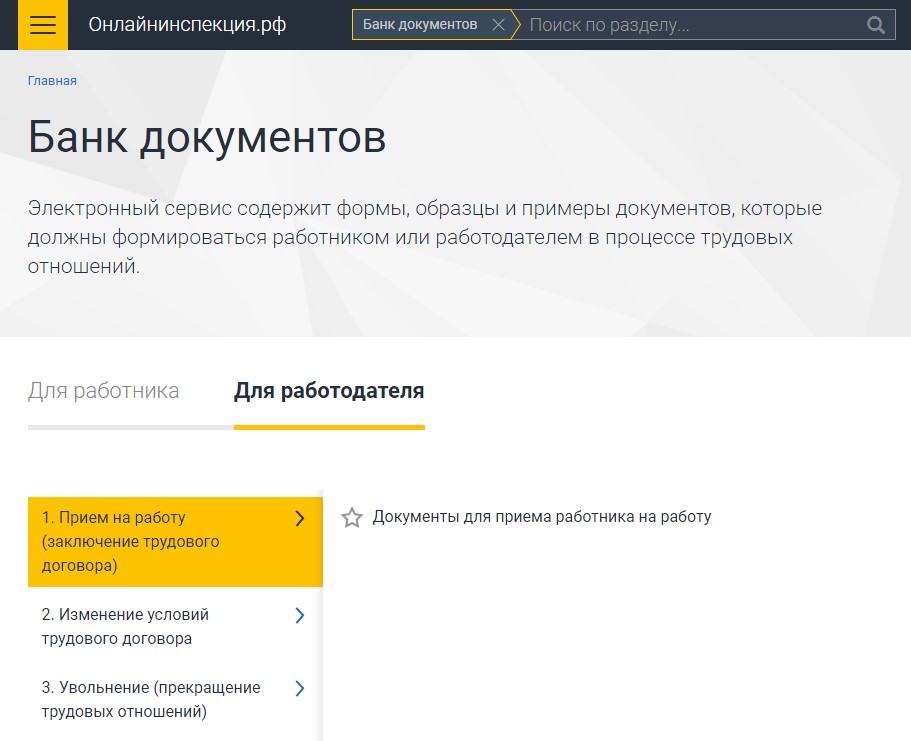The image size is (911, 741).
Task: Star Документы для приема работника на работу
Action: pyautogui.click(x=352, y=518)
